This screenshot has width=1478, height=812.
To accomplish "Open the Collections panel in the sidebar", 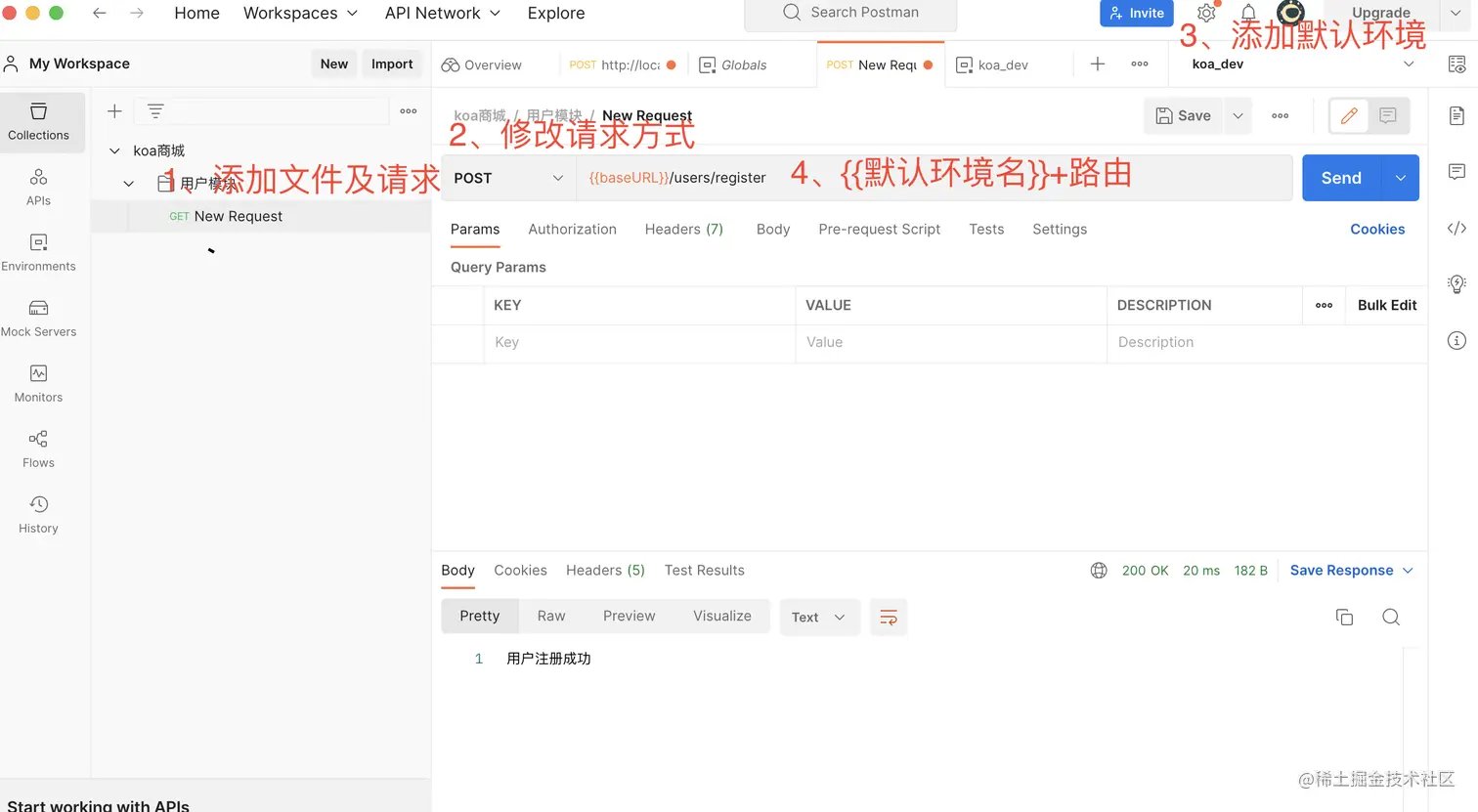I will pyautogui.click(x=38, y=122).
